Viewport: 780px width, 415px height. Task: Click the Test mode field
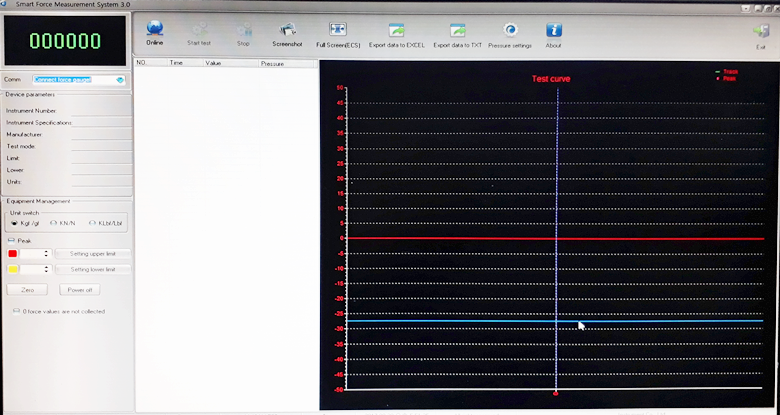coord(101,147)
